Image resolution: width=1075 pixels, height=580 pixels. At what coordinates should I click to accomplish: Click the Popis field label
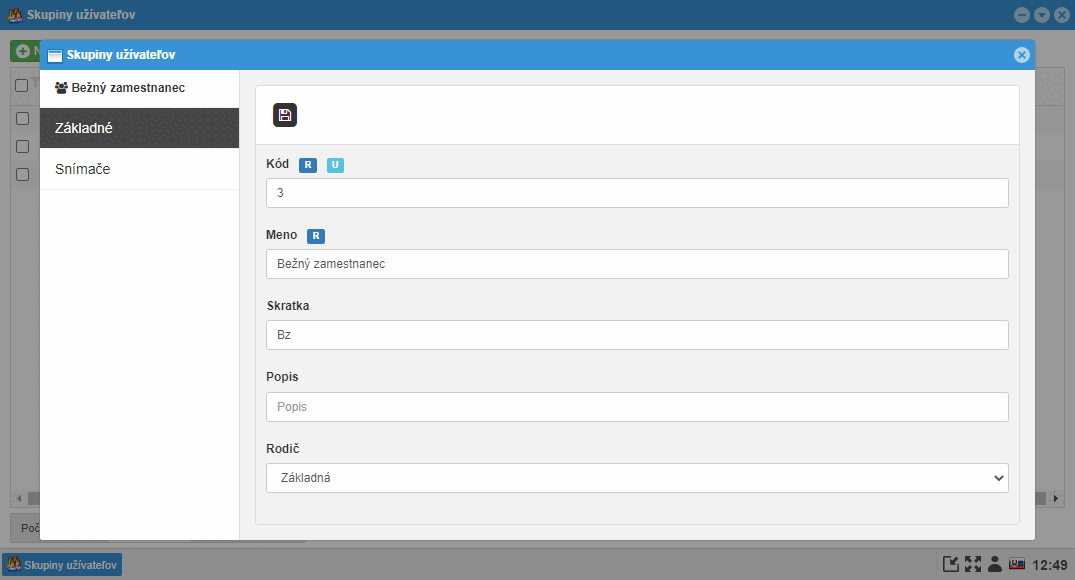(x=282, y=377)
